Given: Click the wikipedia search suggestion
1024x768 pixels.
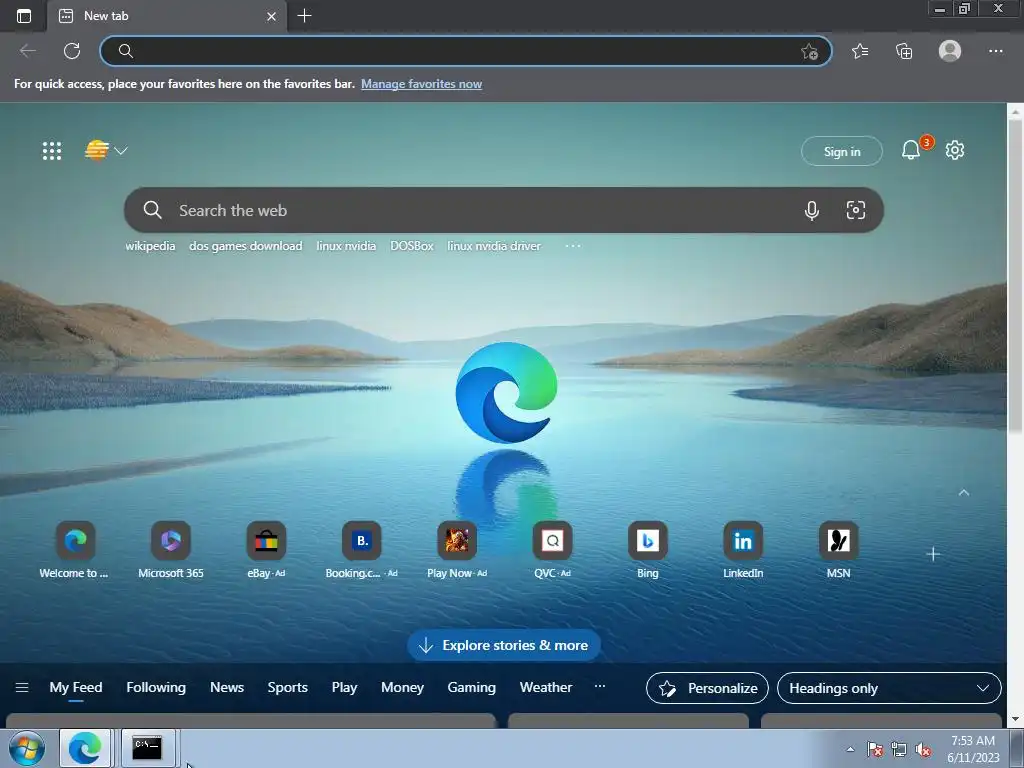Looking at the screenshot, I should pyautogui.click(x=150, y=246).
